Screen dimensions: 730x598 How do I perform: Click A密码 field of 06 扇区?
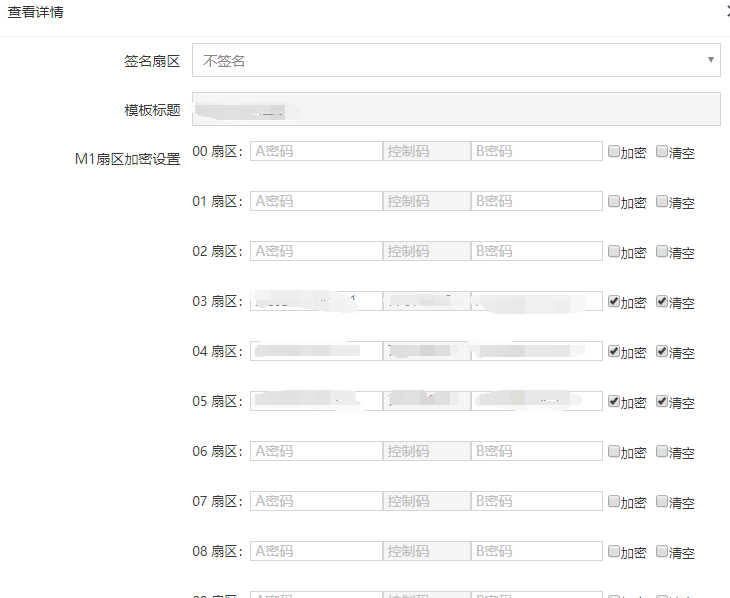[x=315, y=451]
